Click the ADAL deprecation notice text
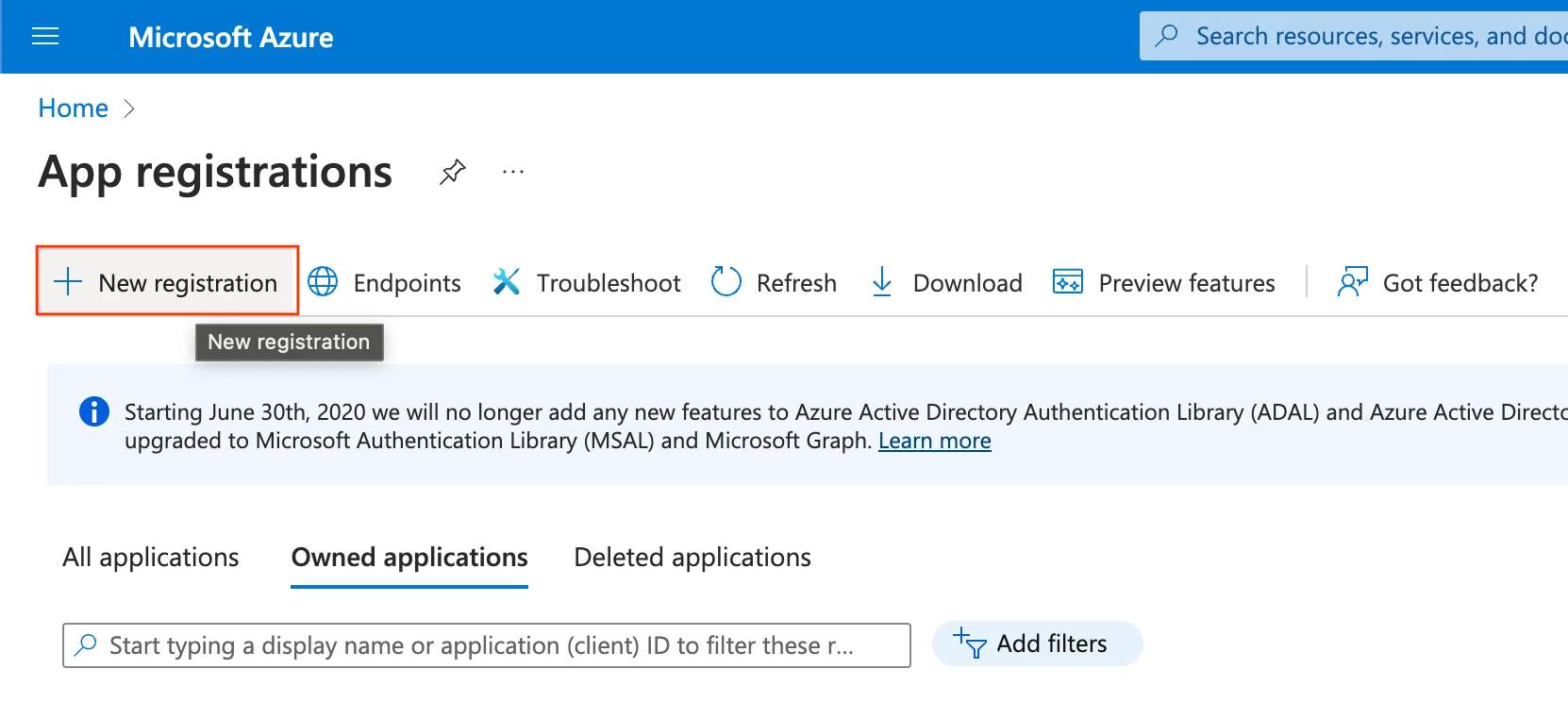The height and width of the screenshot is (719, 1568). coord(845,426)
